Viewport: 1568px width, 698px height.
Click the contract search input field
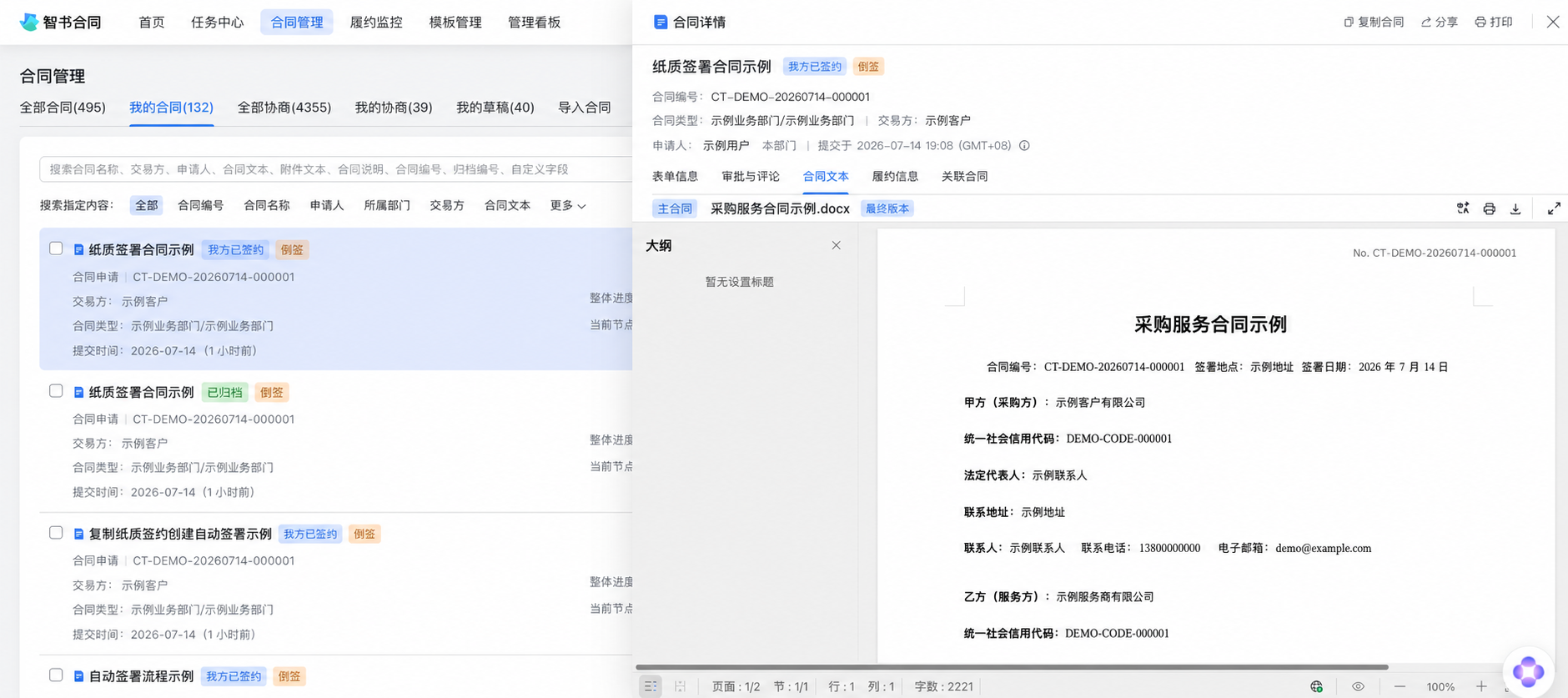click(x=336, y=169)
